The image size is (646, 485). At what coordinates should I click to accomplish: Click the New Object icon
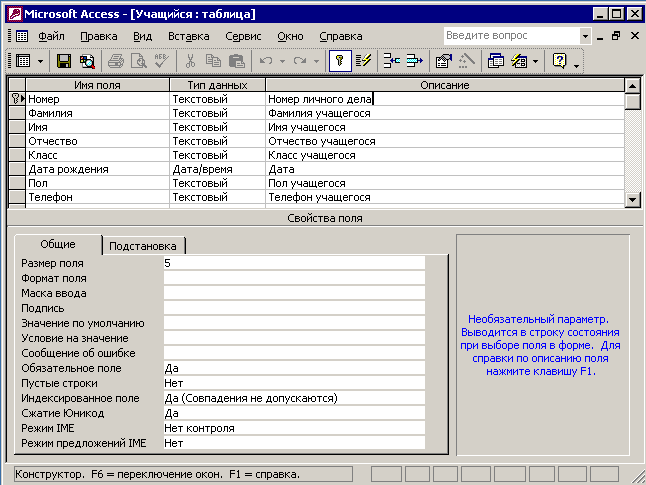tap(519, 61)
